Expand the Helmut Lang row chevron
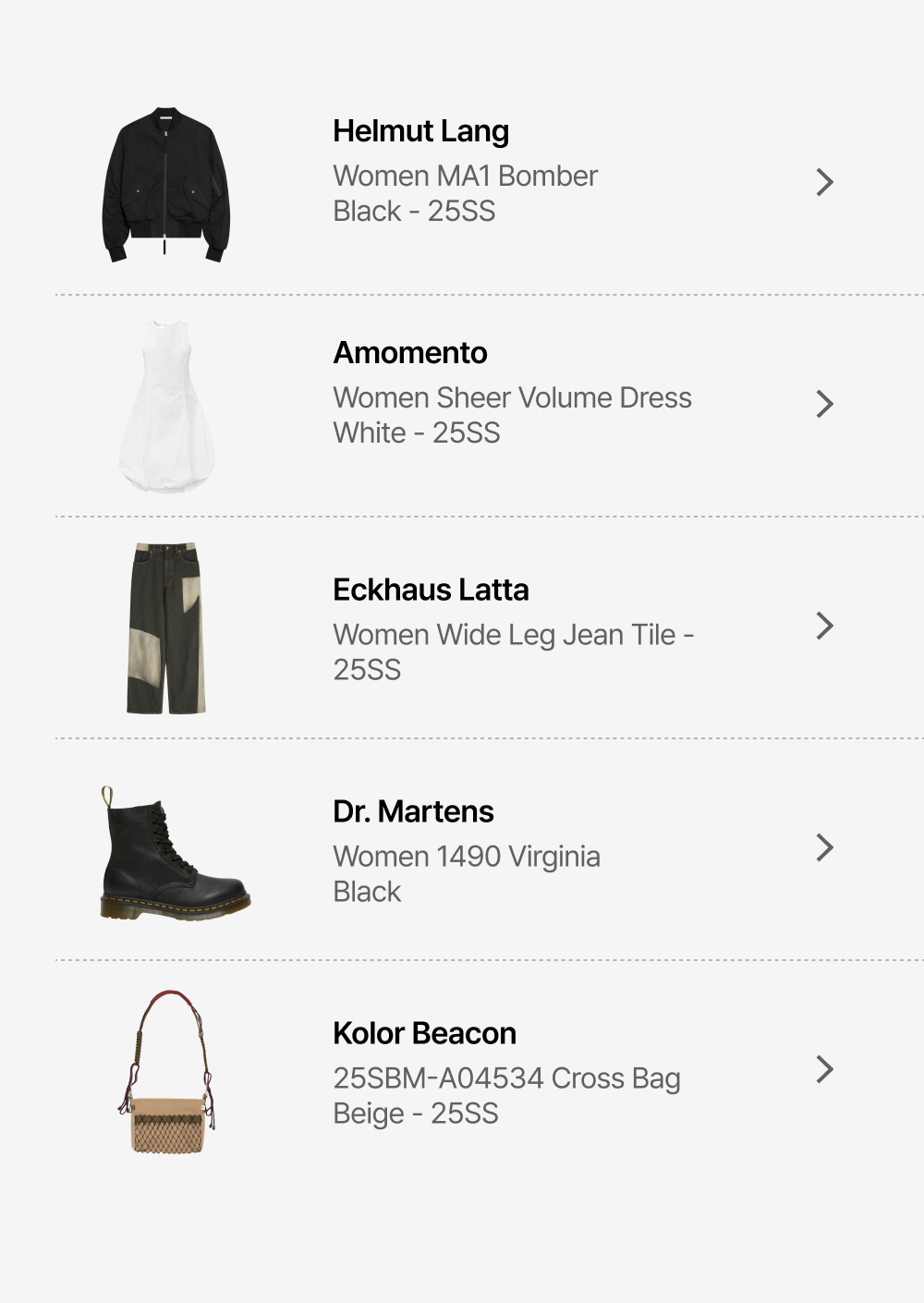Image resolution: width=924 pixels, height=1303 pixels. point(824,182)
